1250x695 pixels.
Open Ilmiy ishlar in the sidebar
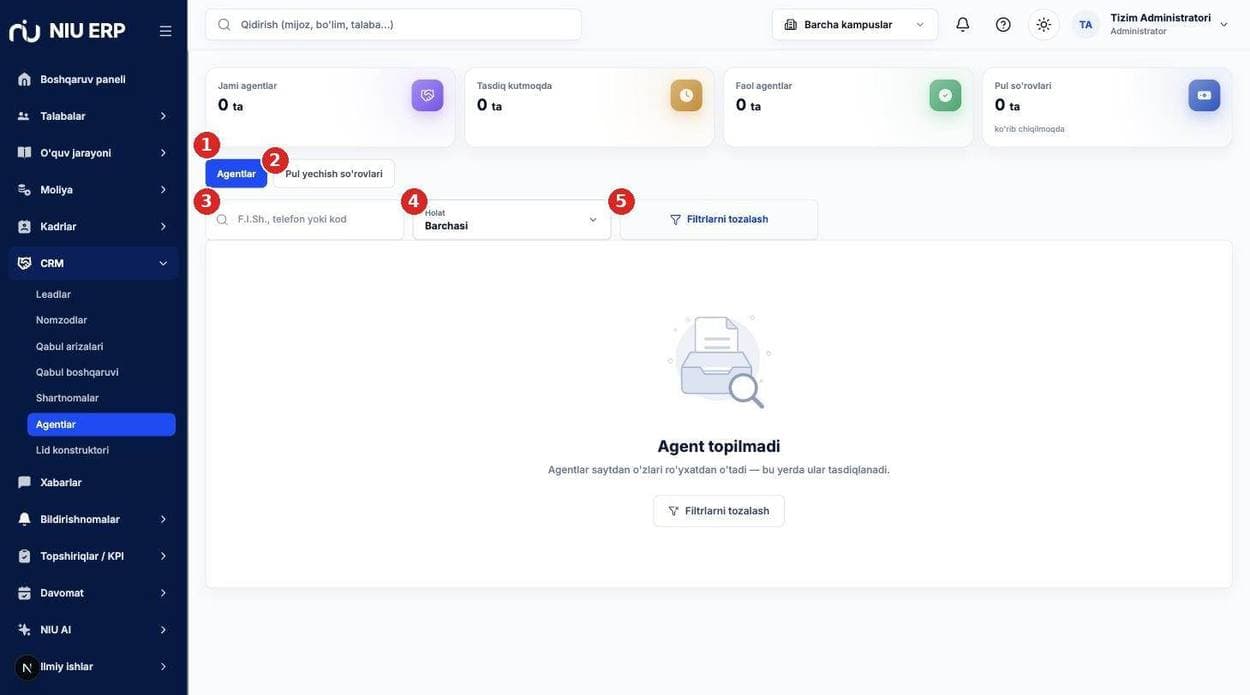pyautogui.click(x=94, y=667)
